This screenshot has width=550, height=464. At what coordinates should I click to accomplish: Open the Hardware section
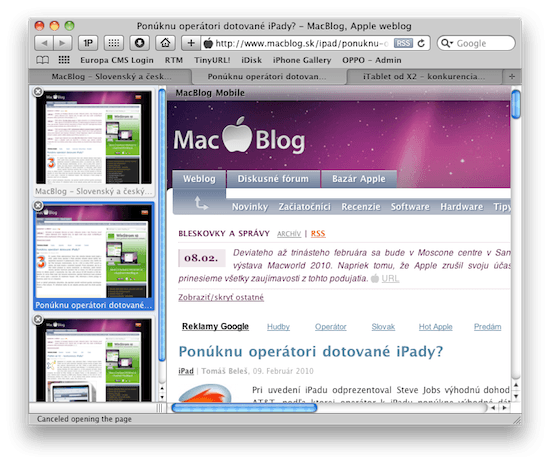coord(462,207)
